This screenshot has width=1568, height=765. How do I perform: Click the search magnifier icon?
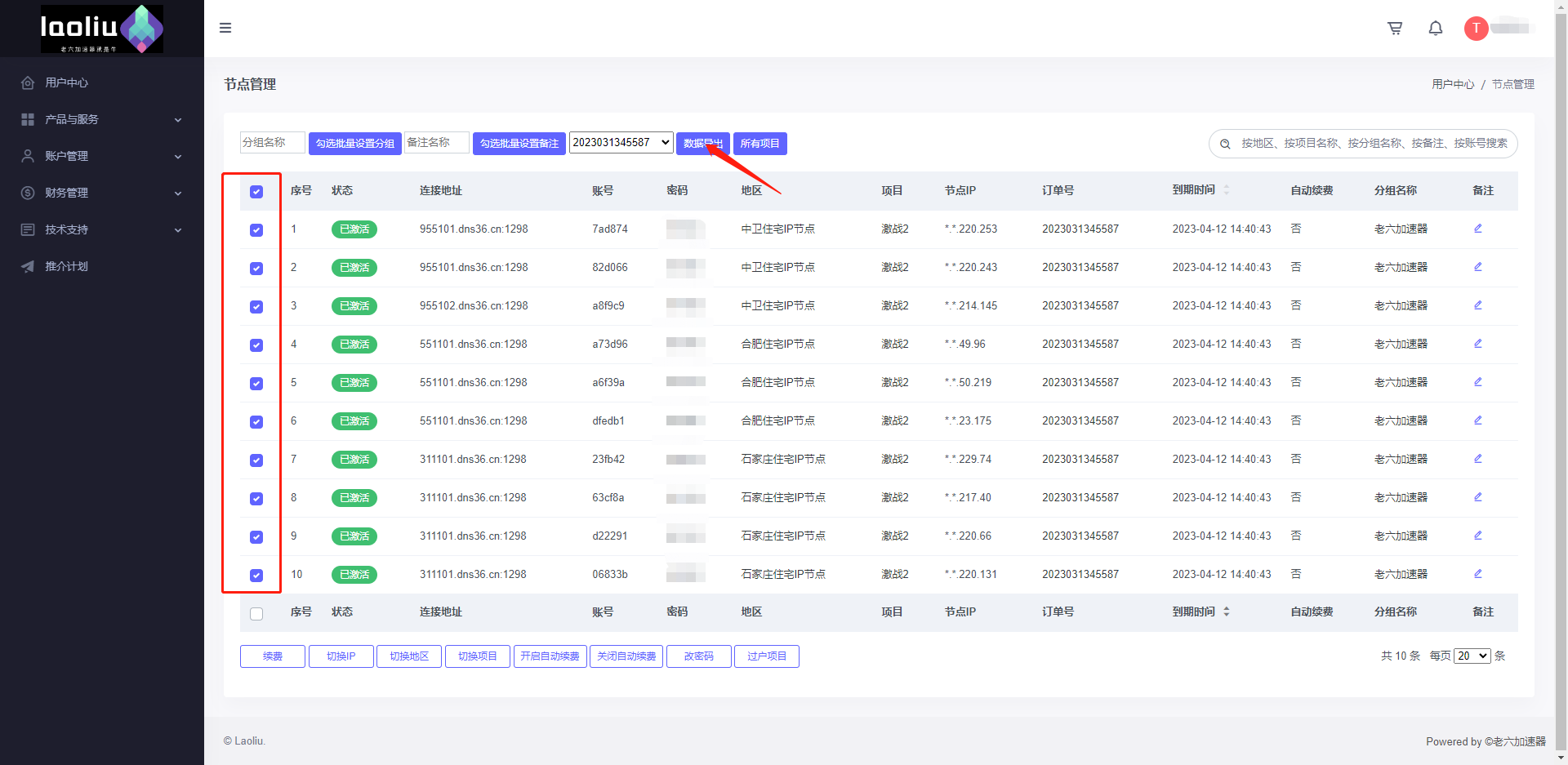pos(1225,144)
